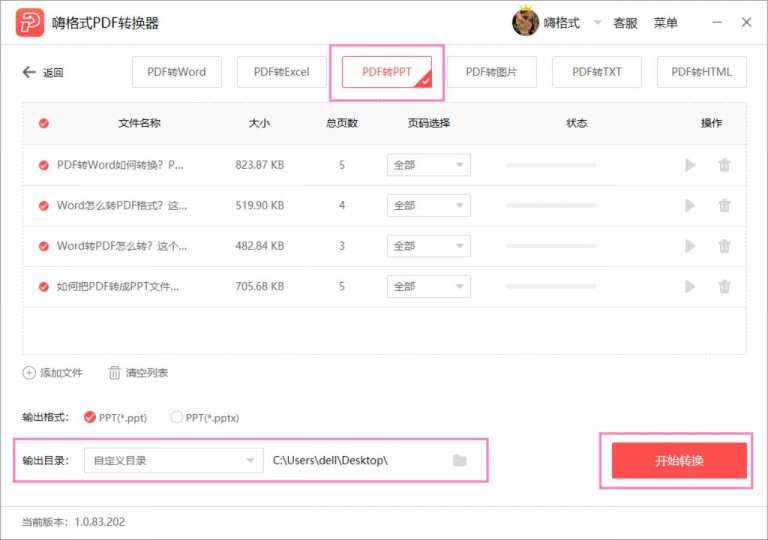The width and height of the screenshot is (768, 540).
Task: Start converting the PDF转Word如何转换 file via play icon
Action: (x=690, y=165)
